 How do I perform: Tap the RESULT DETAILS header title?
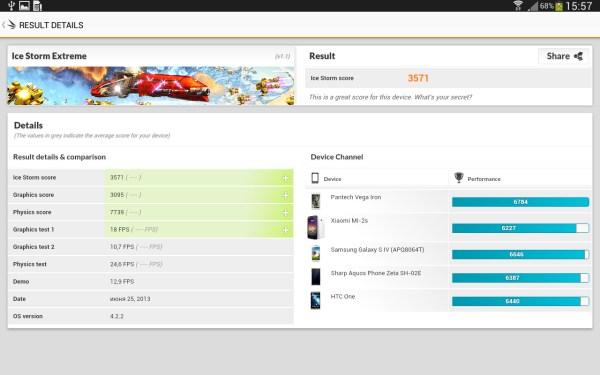[x=51, y=25]
